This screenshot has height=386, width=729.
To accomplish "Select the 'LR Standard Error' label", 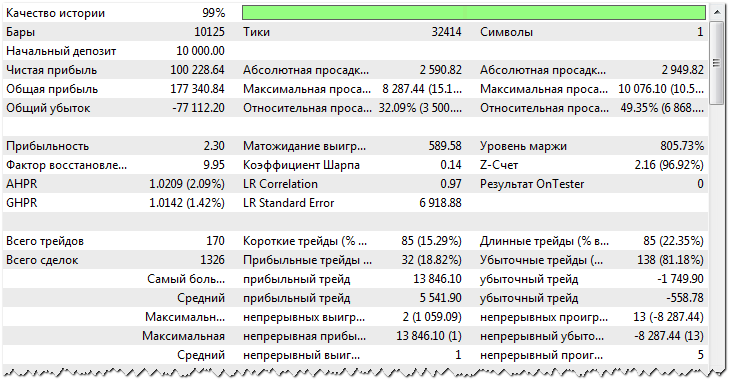I will (x=289, y=203).
